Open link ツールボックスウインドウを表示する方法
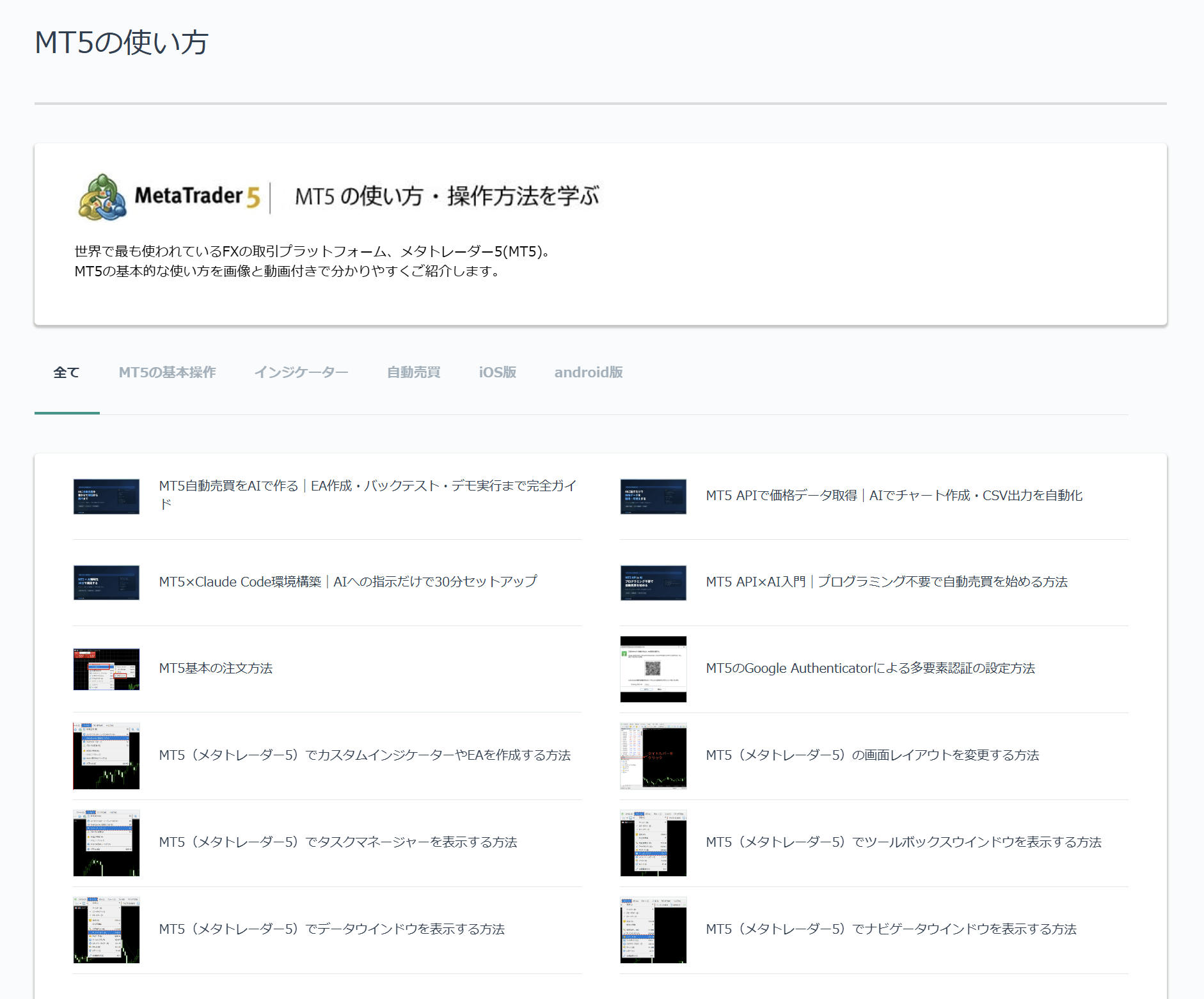The width and height of the screenshot is (1204, 999). (x=903, y=842)
